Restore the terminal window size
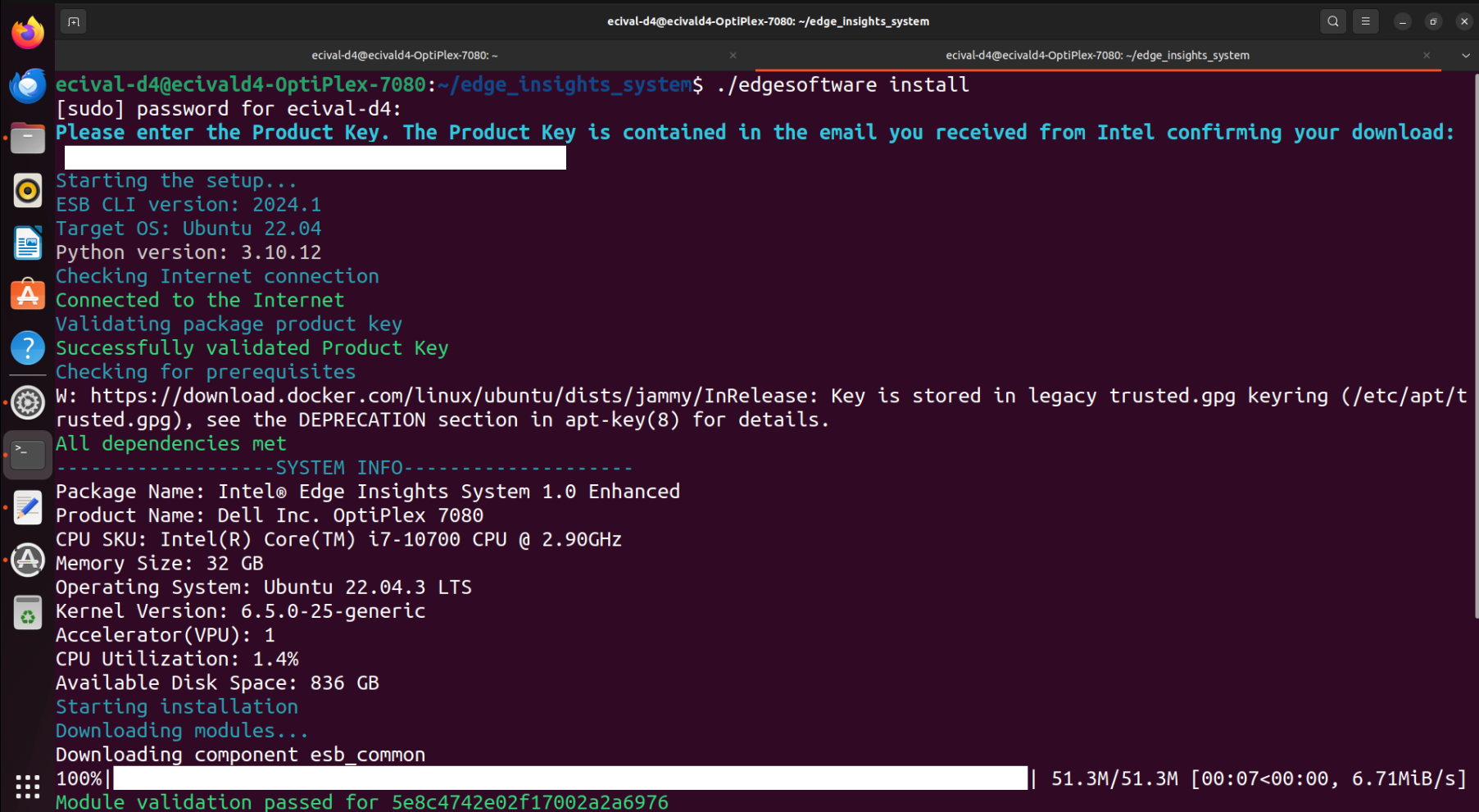Viewport: 1479px width, 812px height. click(x=1433, y=22)
